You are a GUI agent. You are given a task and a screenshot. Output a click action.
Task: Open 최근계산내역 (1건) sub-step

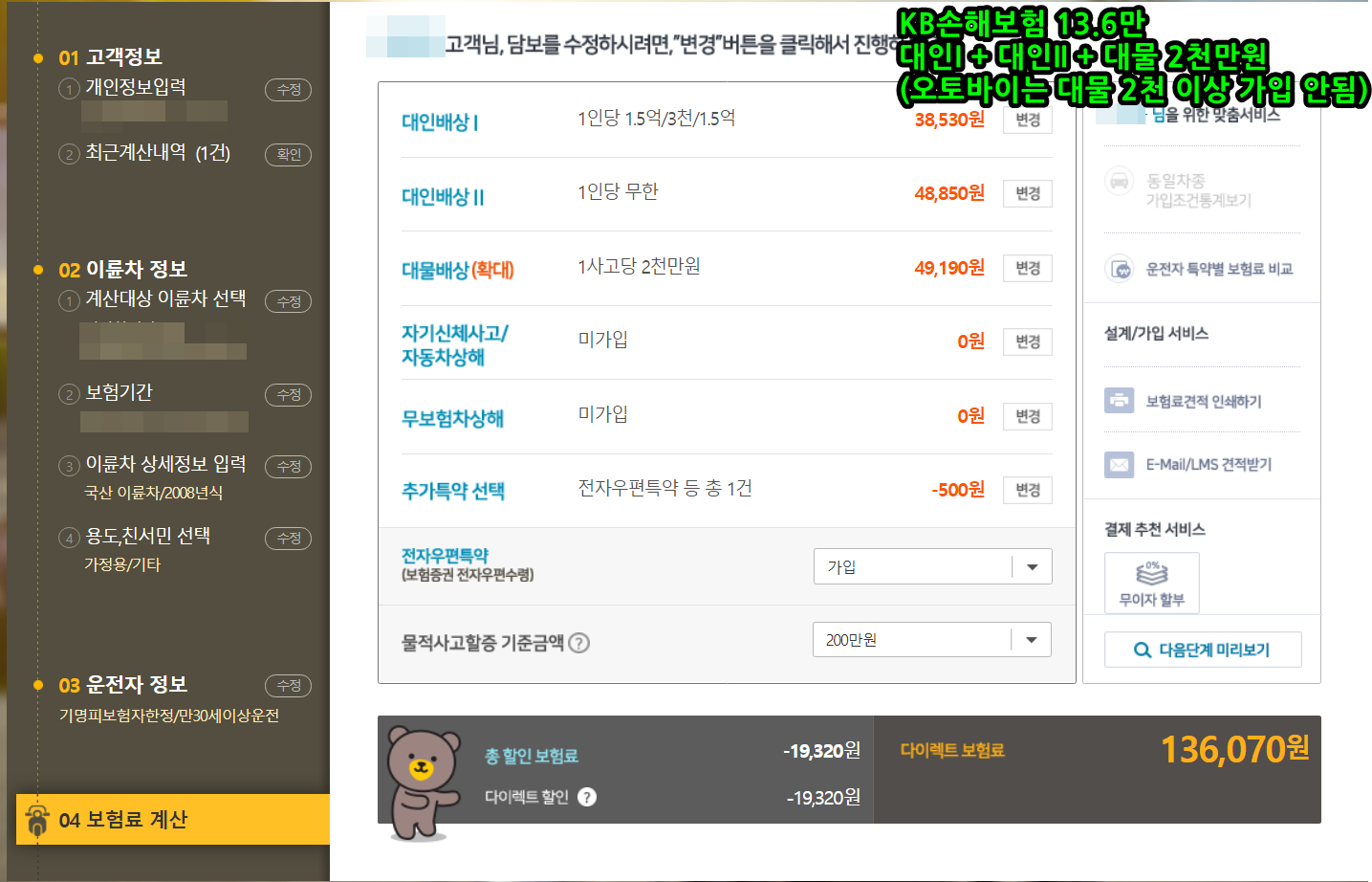click(158, 153)
